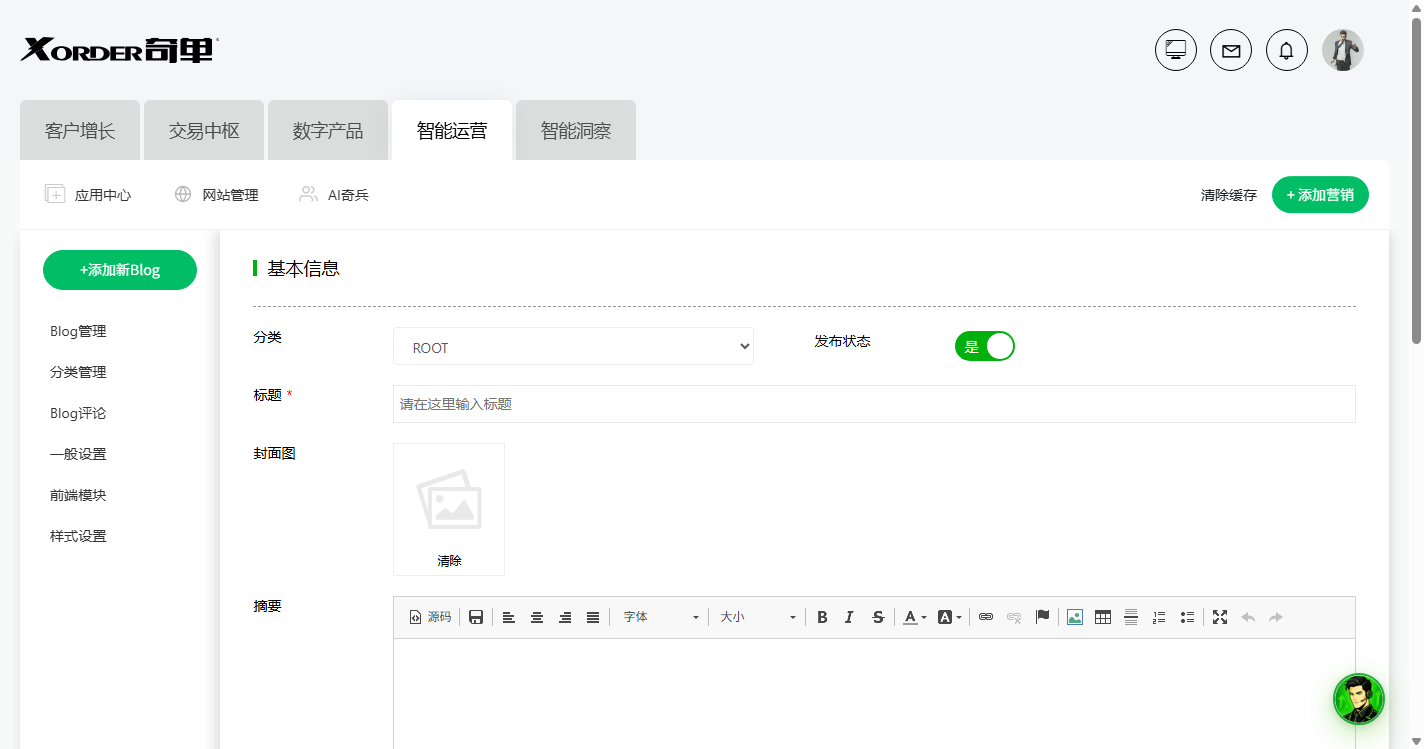Image resolution: width=1424 pixels, height=749 pixels.
Task: Open 前端模块 in the sidebar
Action: 78,495
